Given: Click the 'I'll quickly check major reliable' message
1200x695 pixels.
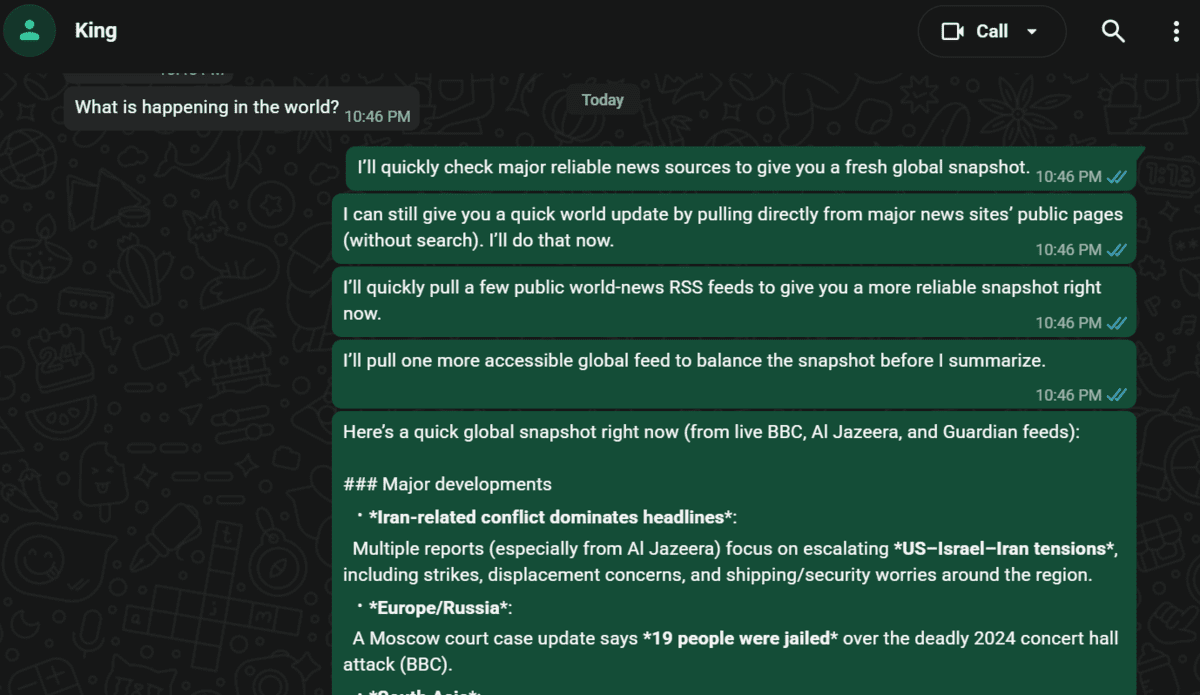Looking at the screenshot, I should point(693,167).
